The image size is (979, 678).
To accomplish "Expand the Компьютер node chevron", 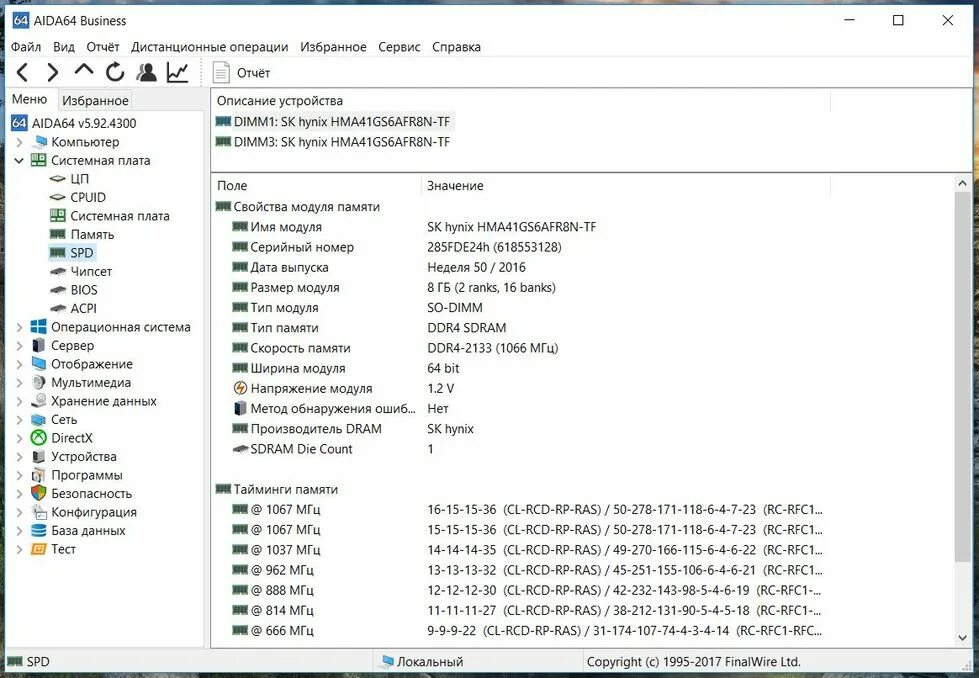I will (19, 142).
